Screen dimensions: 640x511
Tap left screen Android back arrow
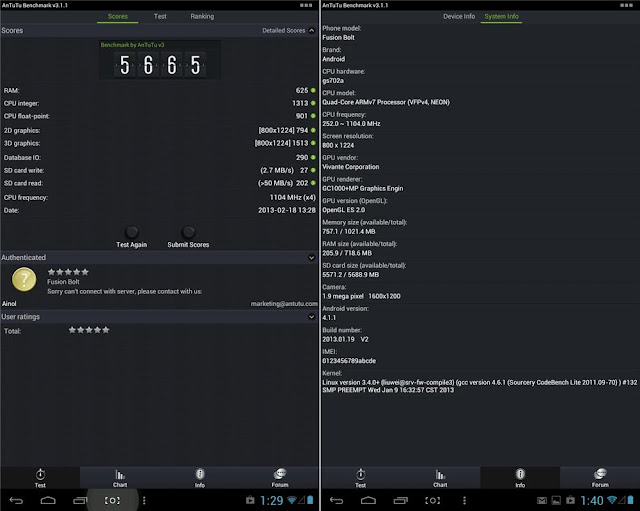click(x=16, y=500)
